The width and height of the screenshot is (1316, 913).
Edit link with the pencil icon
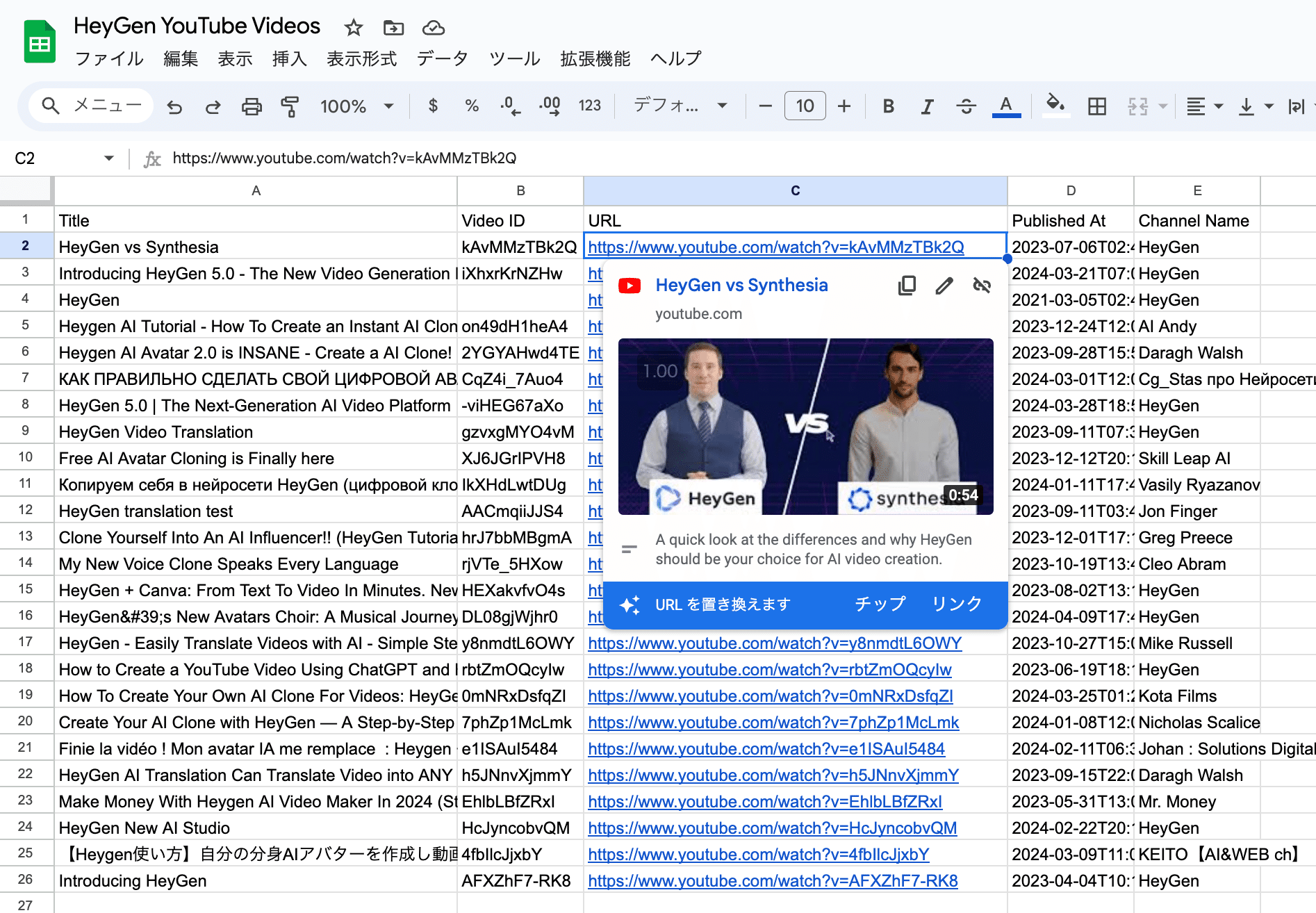[944, 286]
